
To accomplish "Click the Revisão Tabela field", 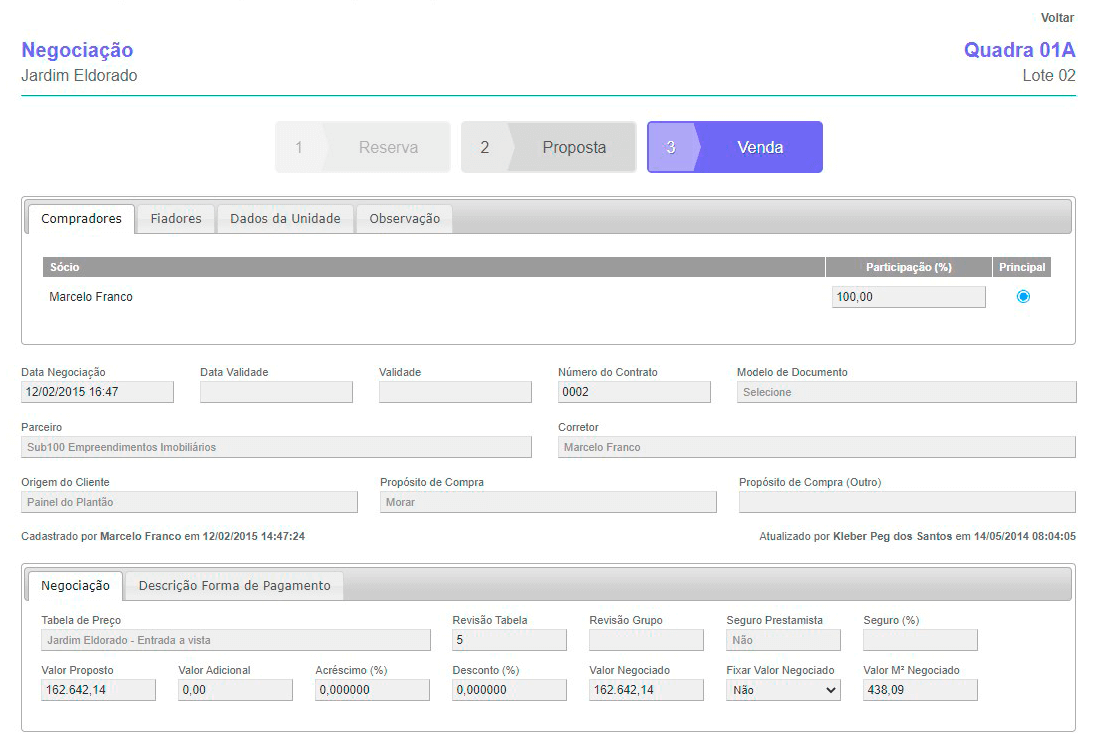I will click(x=509, y=640).
